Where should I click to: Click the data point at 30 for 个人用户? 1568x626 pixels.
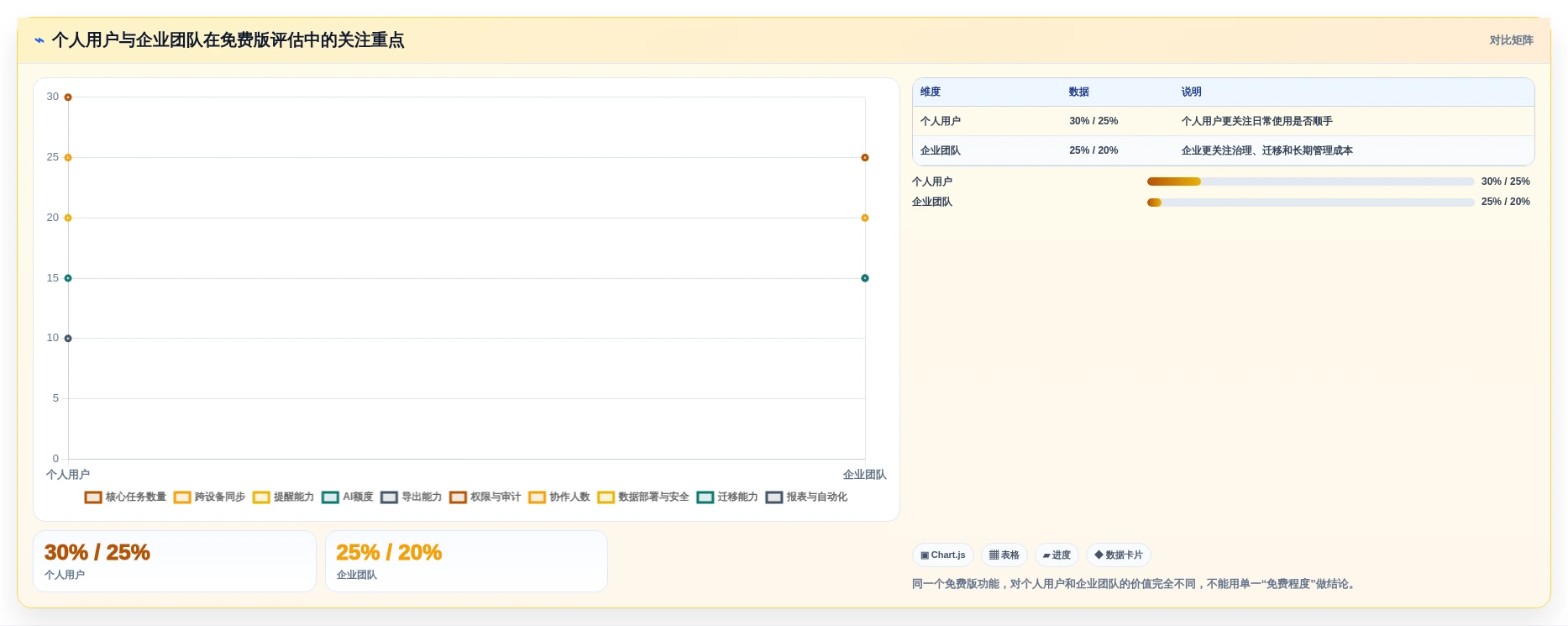[x=68, y=97]
